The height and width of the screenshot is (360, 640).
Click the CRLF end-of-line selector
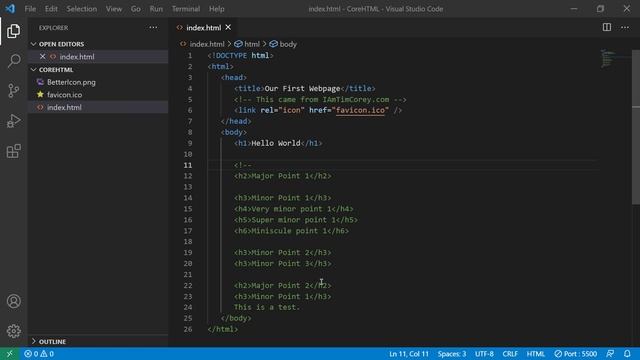click(510, 354)
